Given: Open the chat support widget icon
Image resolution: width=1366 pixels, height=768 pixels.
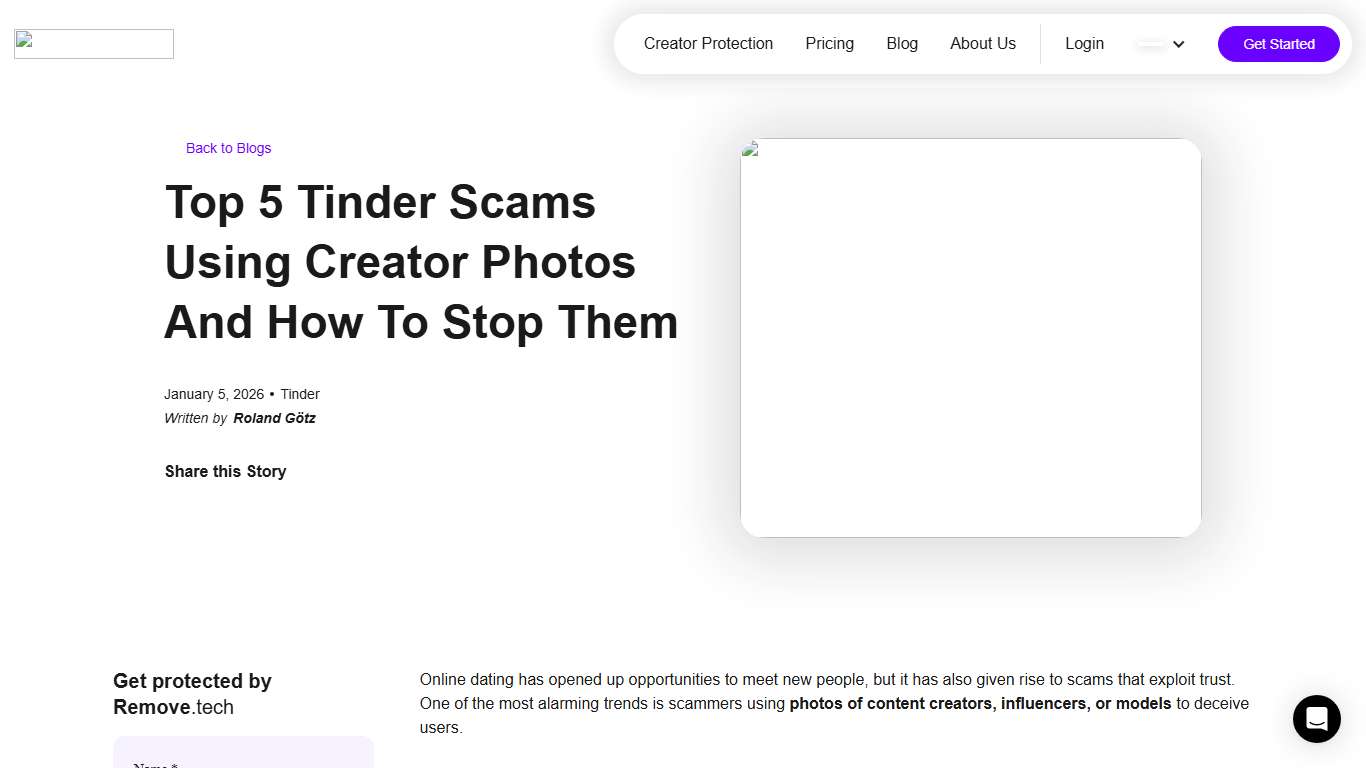Looking at the screenshot, I should click(1316, 719).
